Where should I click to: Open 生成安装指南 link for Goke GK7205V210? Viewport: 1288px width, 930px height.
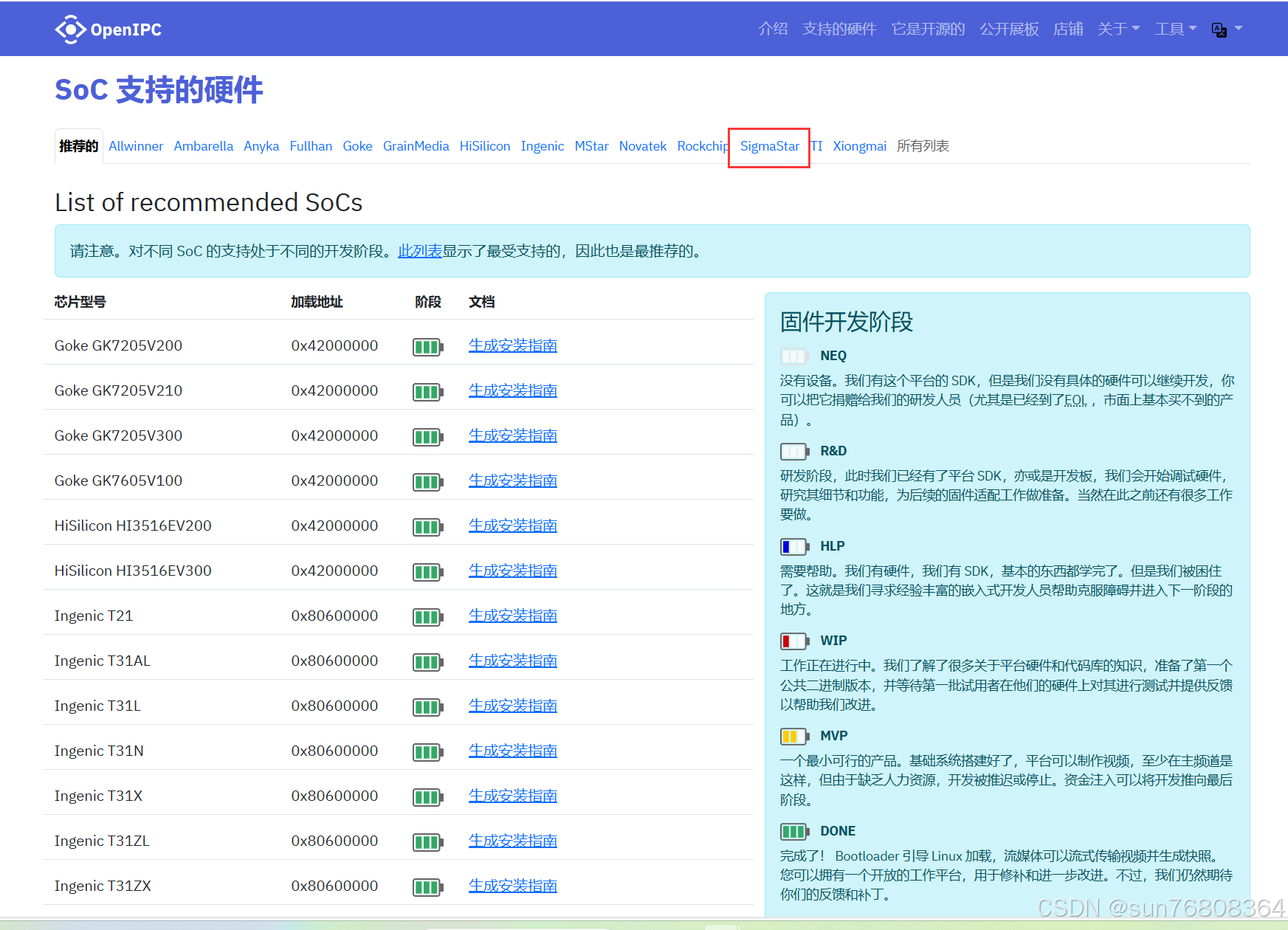[513, 390]
